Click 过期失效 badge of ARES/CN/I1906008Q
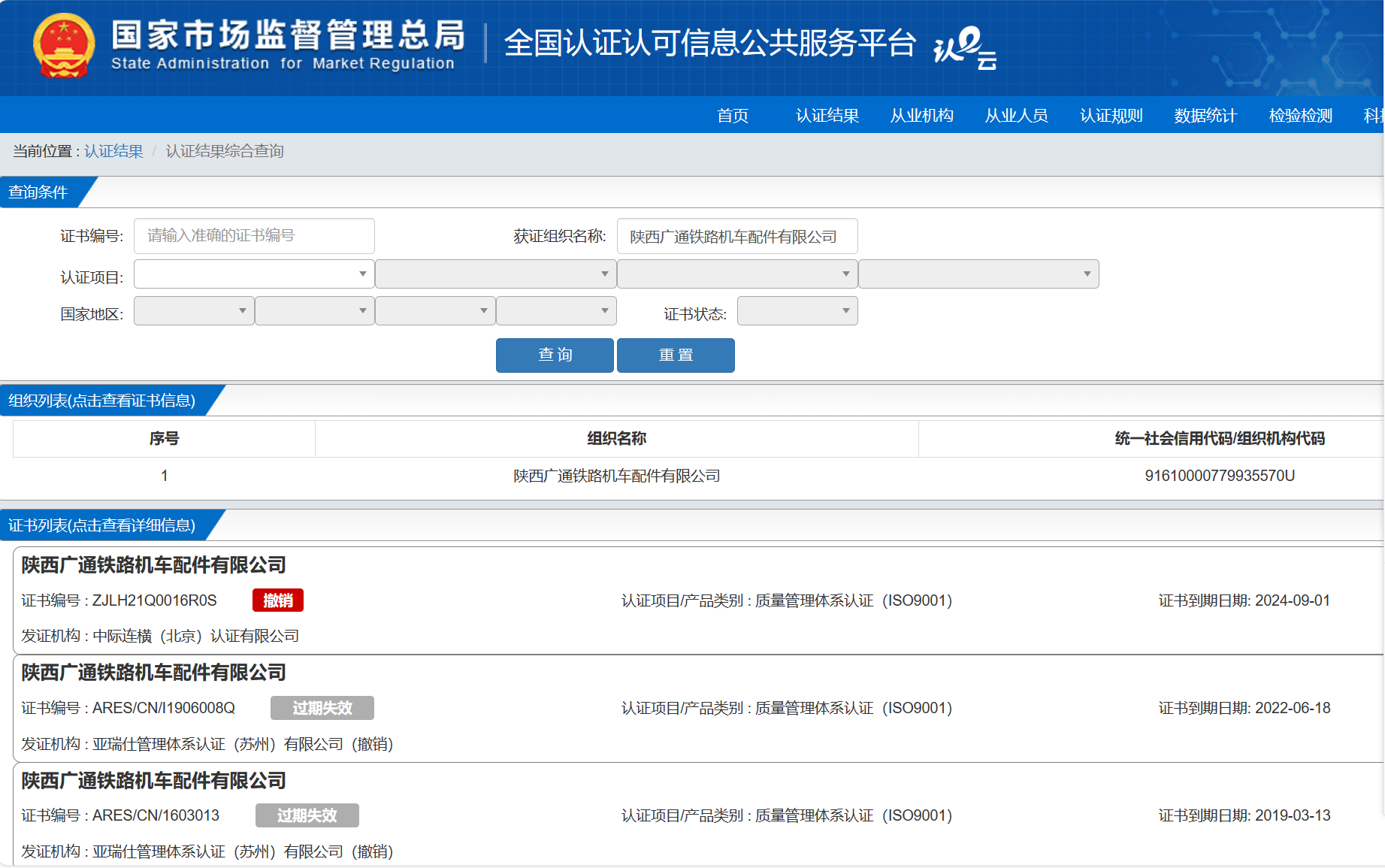 tap(322, 708)
